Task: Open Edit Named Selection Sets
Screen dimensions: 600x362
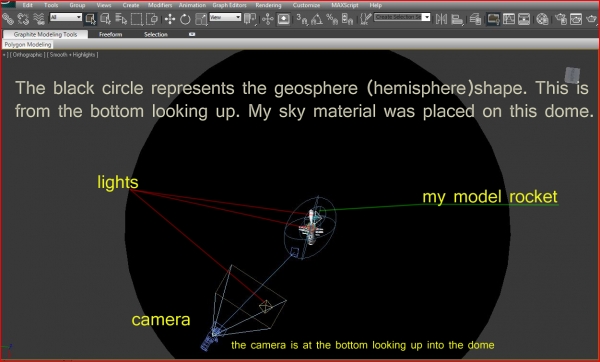Action: coord(366,19)
